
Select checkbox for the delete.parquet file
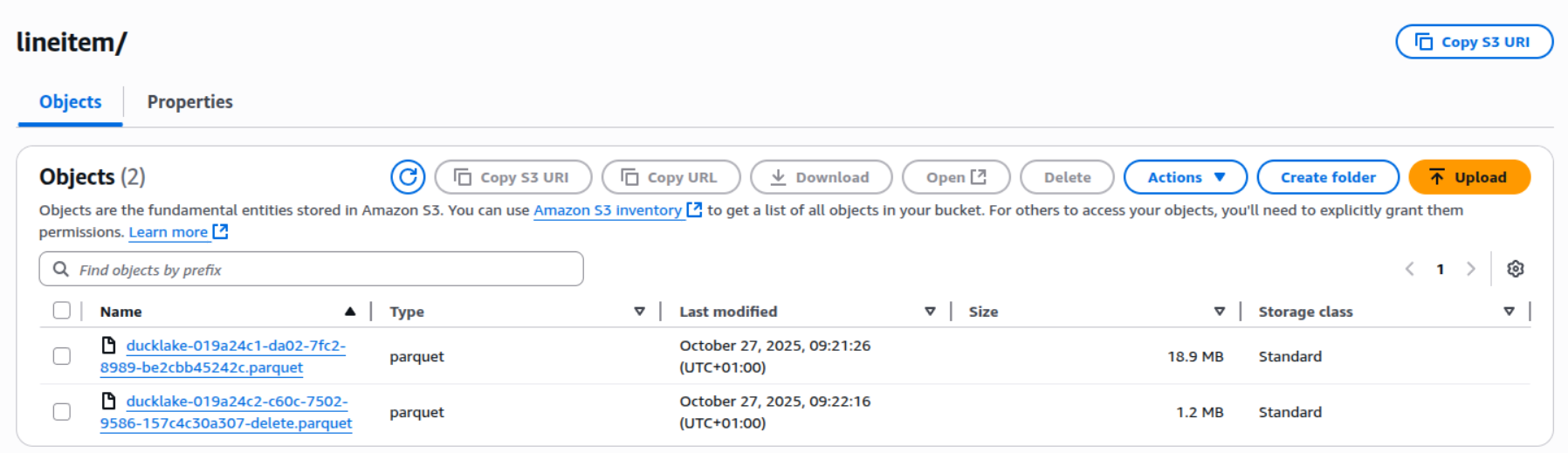[62, 412]
